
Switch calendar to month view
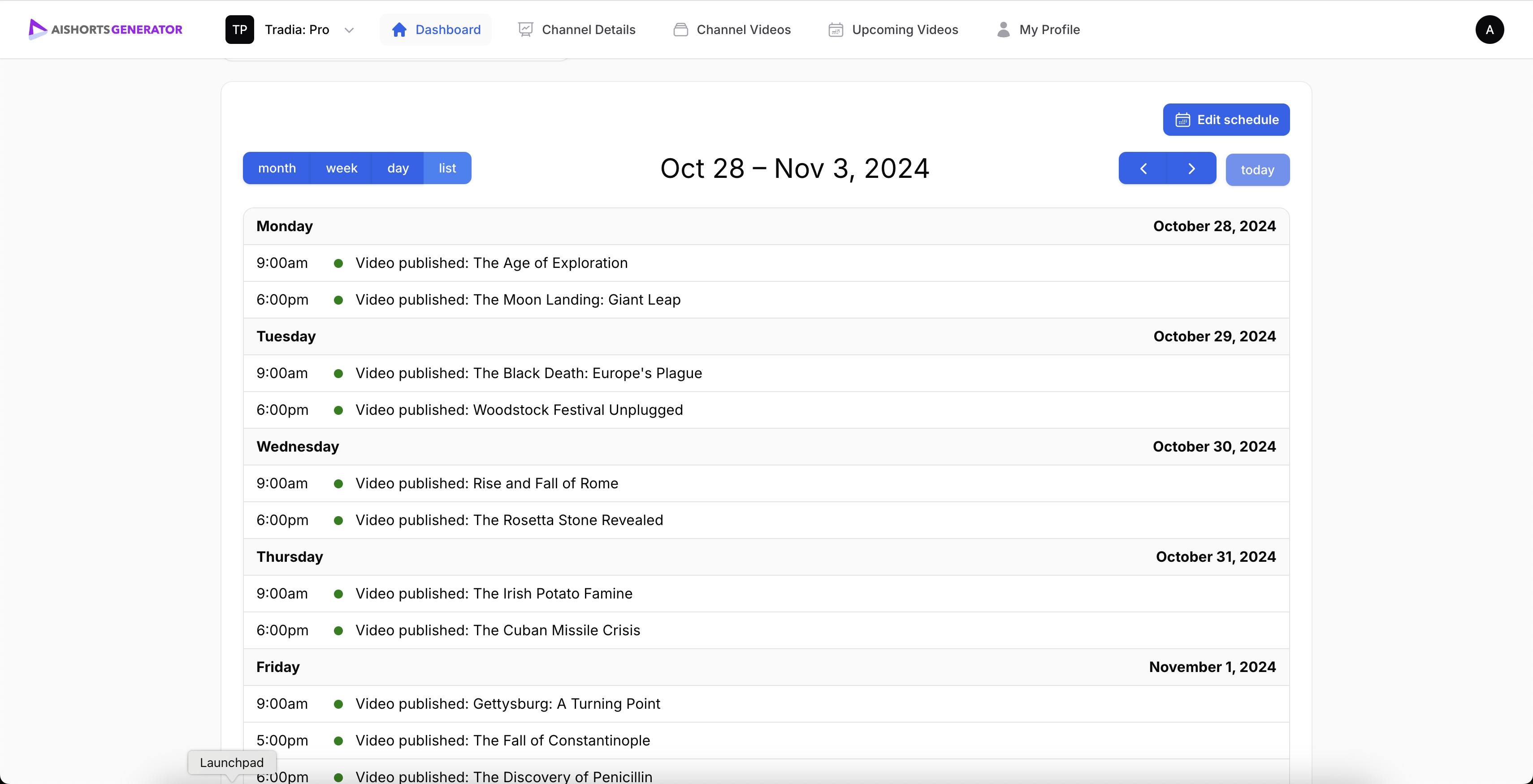point(277,168)
